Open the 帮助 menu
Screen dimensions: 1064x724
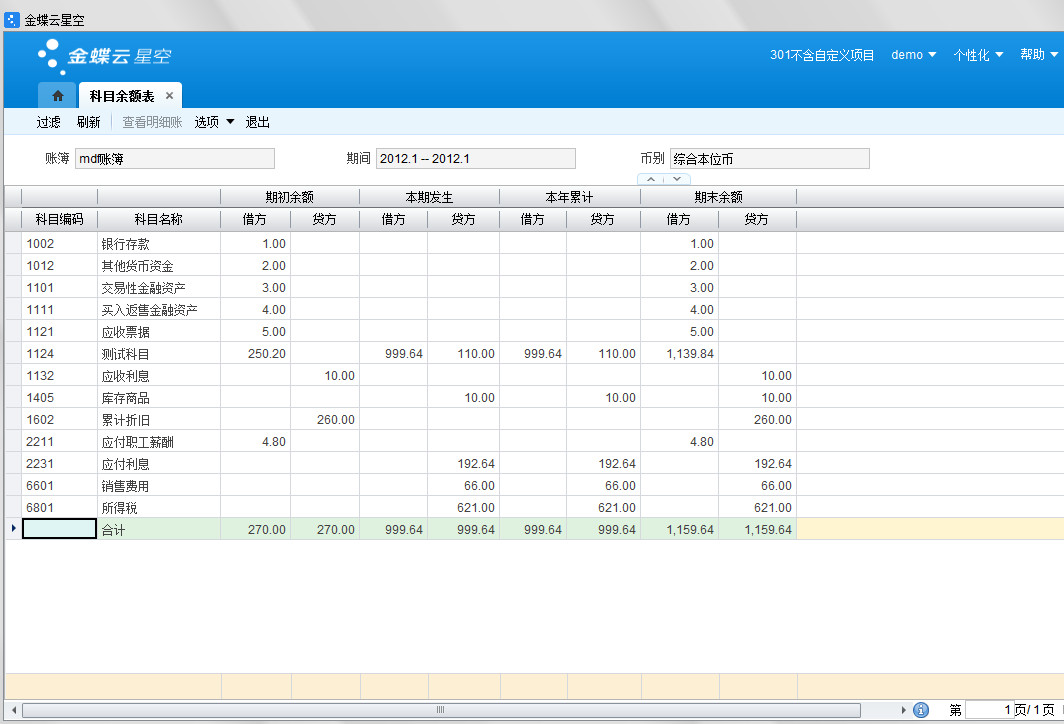point(1038,55)
